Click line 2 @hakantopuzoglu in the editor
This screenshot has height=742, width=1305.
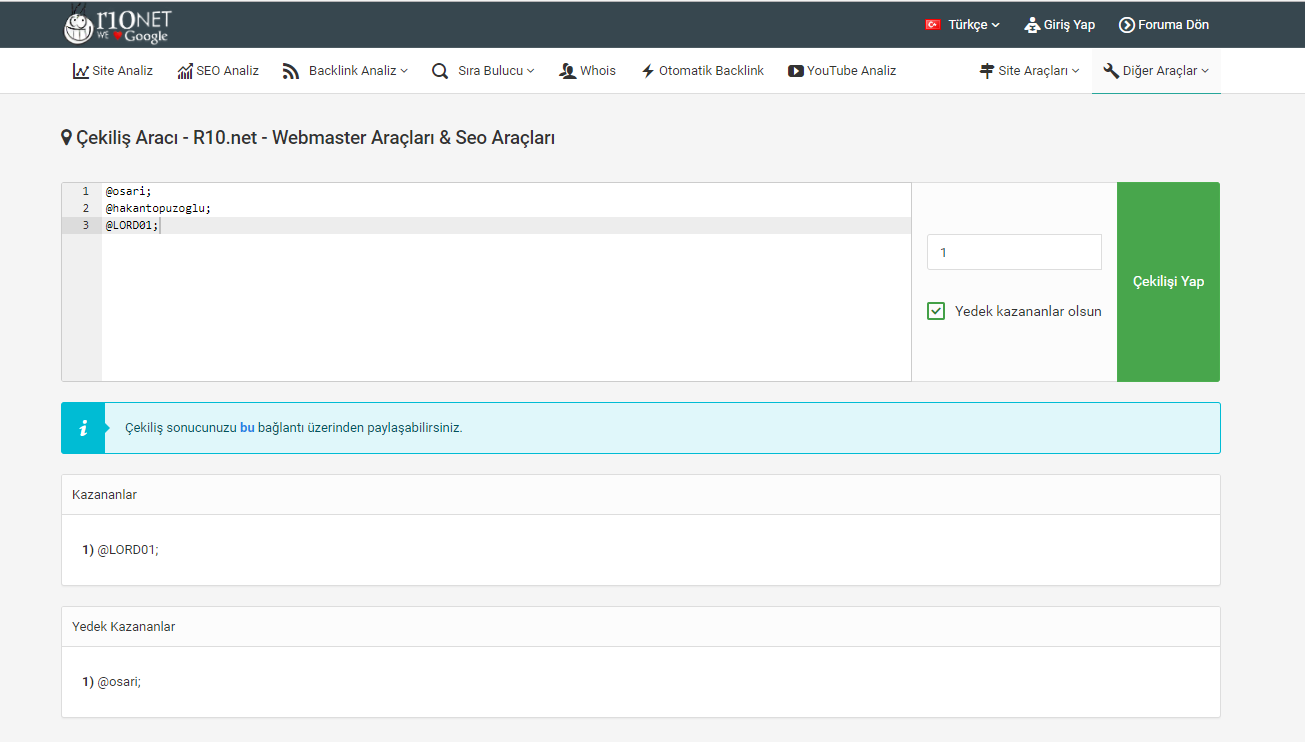pyautogui.click(x=158, y=208)
